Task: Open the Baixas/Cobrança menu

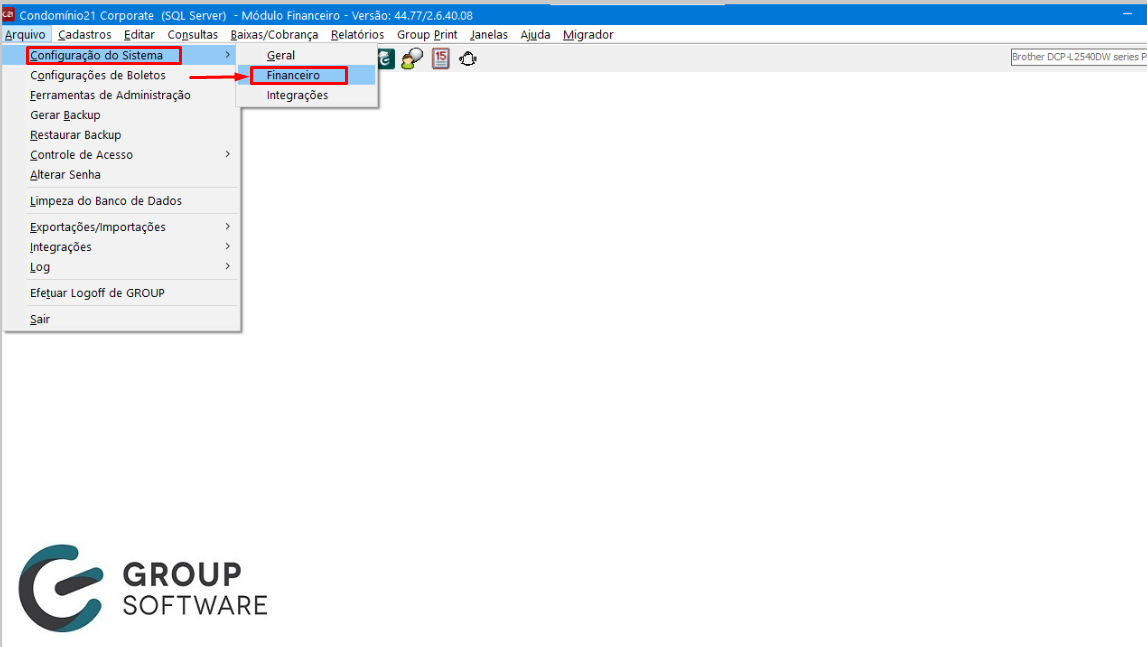Action: pyautogui.click(x=274, y=34)
